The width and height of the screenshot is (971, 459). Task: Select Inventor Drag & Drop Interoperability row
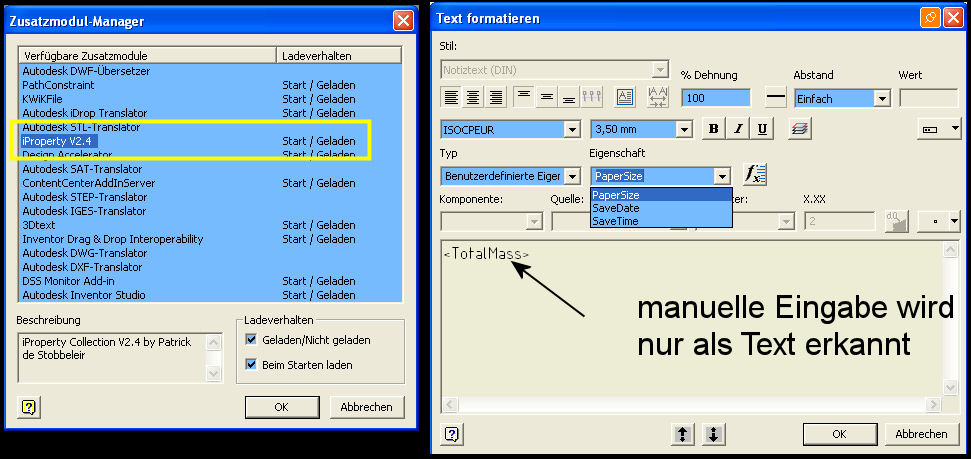tap(211, 239)
